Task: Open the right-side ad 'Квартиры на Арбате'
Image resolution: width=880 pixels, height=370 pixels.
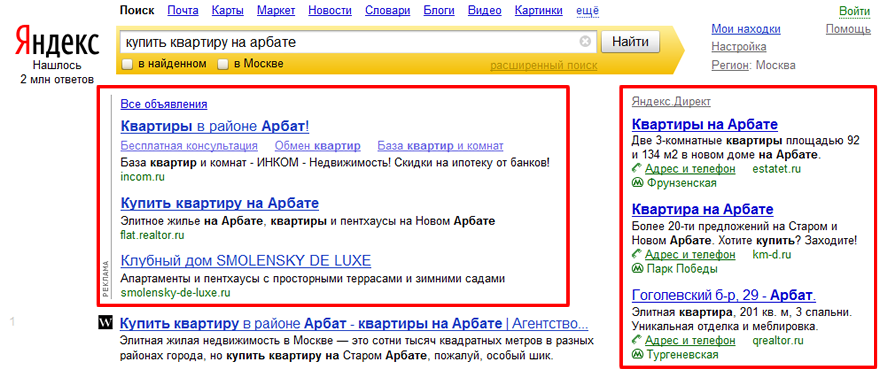Action: pos(705,124)
